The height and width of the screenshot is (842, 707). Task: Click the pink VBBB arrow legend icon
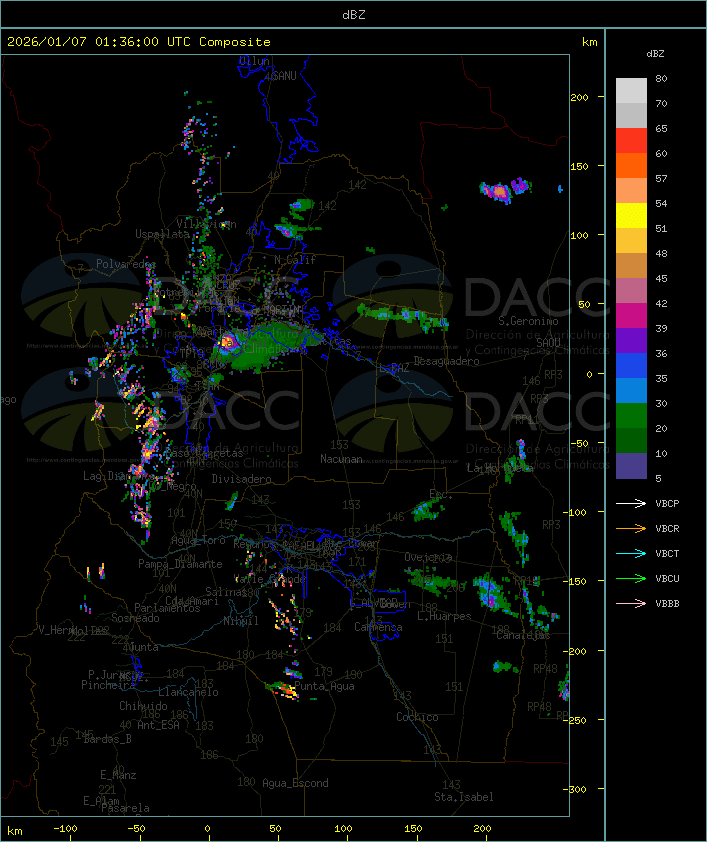point(631,604)
